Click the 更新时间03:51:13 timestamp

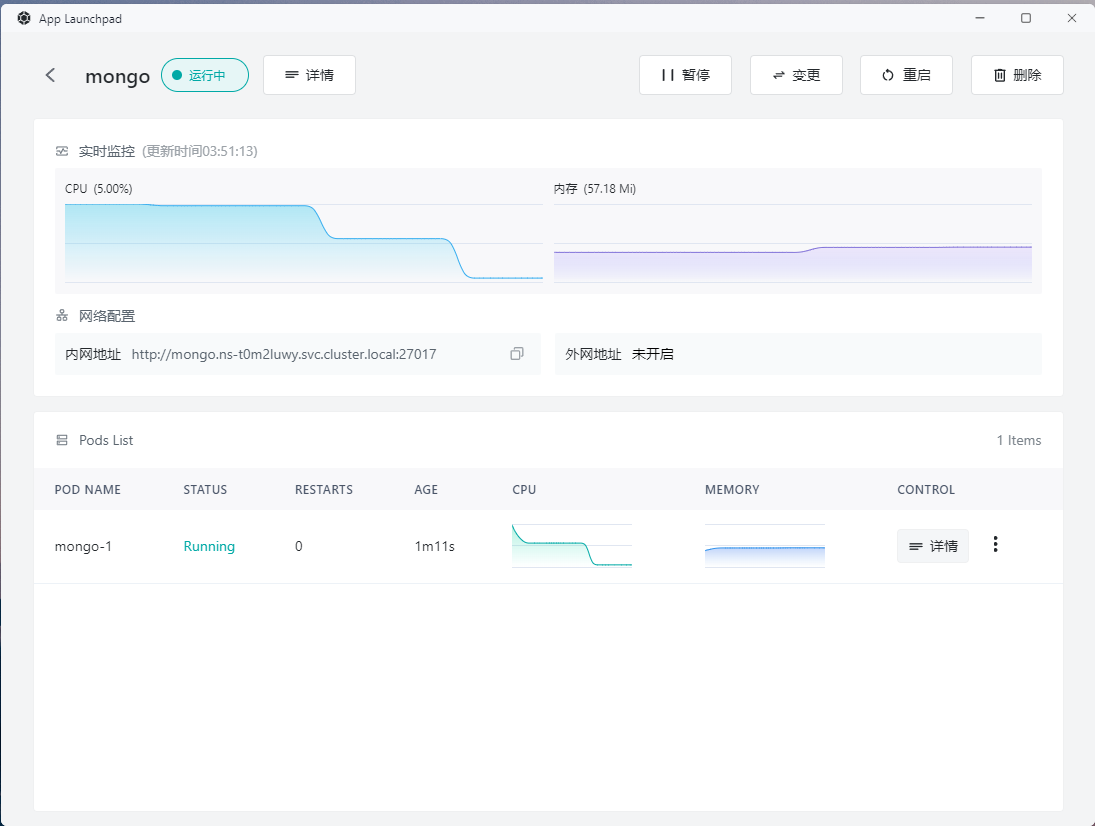pos(200,151)
